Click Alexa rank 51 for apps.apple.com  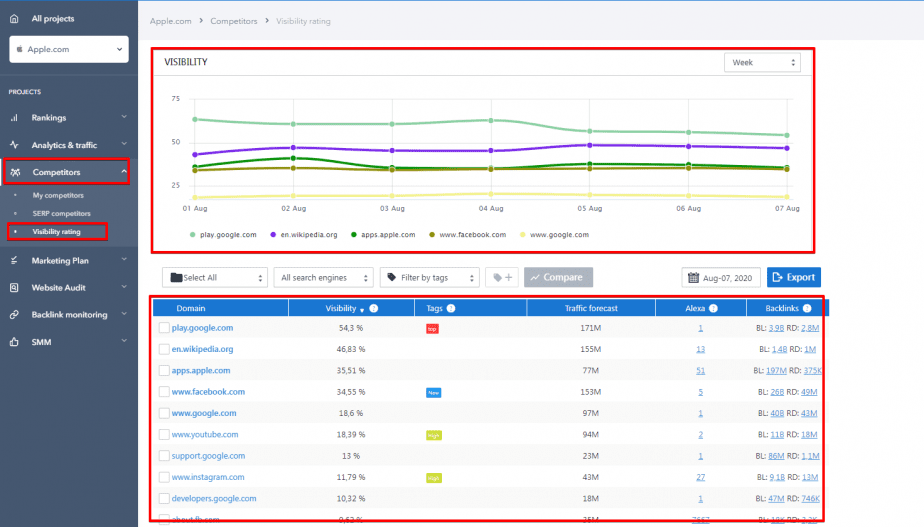[x=700, y=371]
